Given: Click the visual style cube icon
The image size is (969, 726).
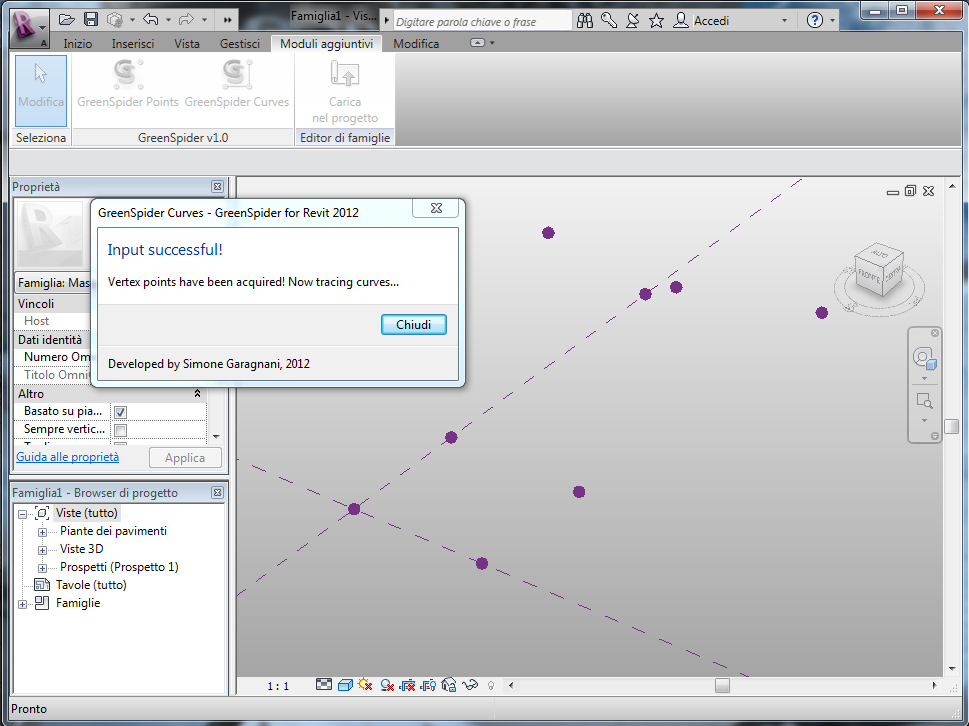Looking at the screenshot, I should [345, 685].
